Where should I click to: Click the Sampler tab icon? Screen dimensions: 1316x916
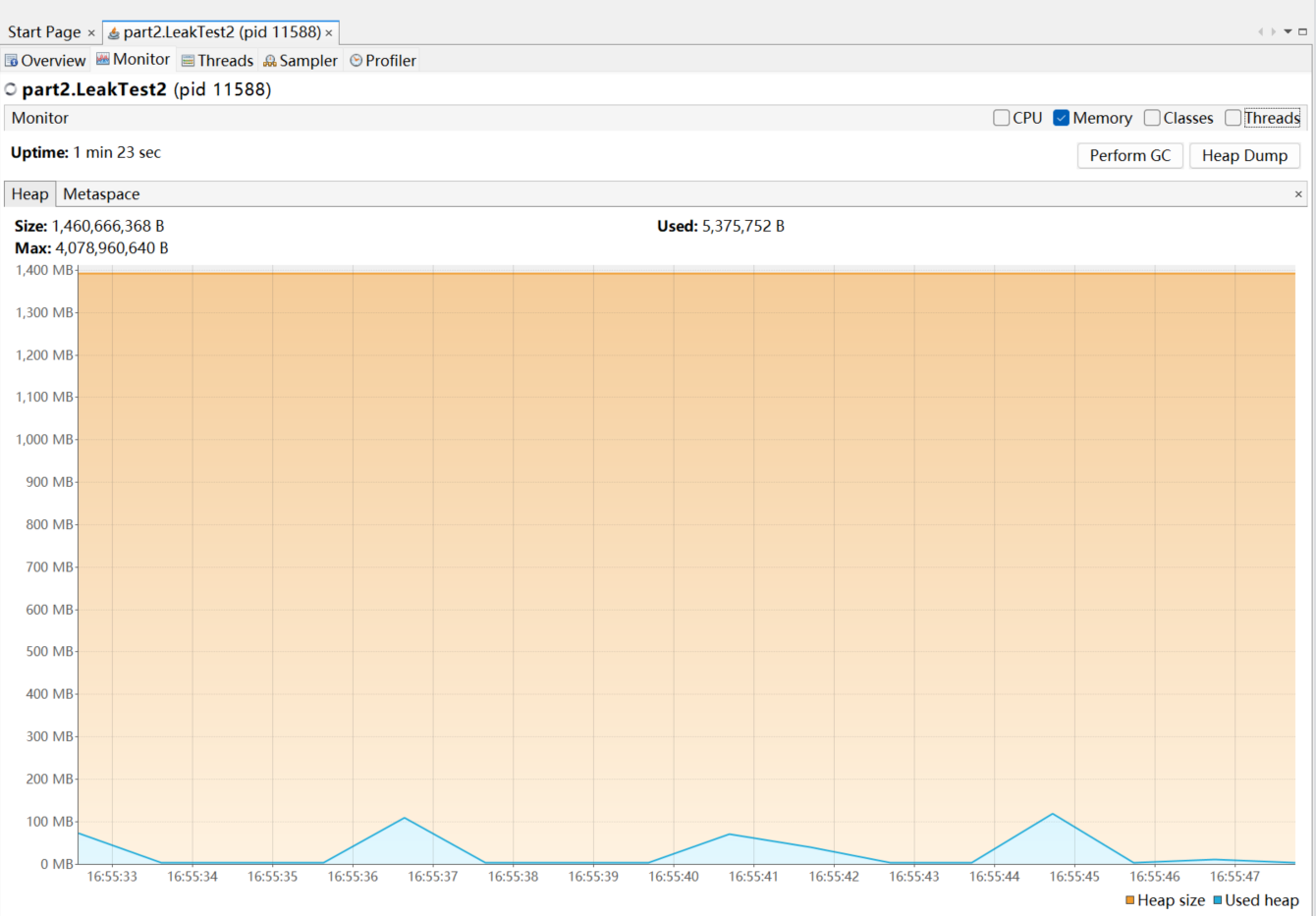click(269, 61)
